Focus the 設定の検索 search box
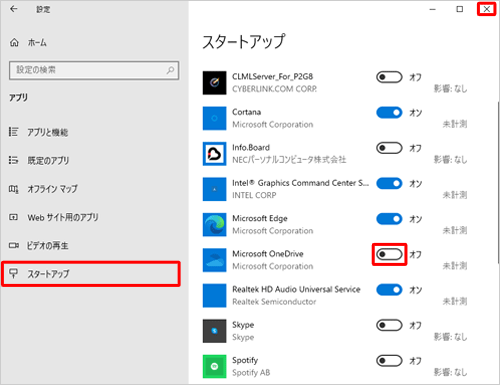 tap(94, 70)
